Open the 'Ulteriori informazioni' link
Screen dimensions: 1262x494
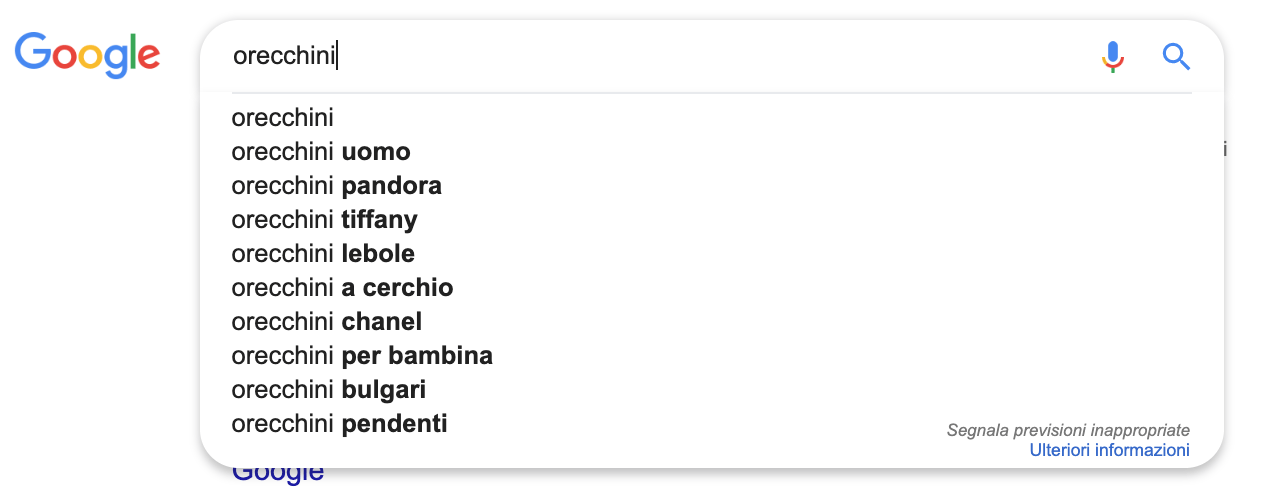1109,451
